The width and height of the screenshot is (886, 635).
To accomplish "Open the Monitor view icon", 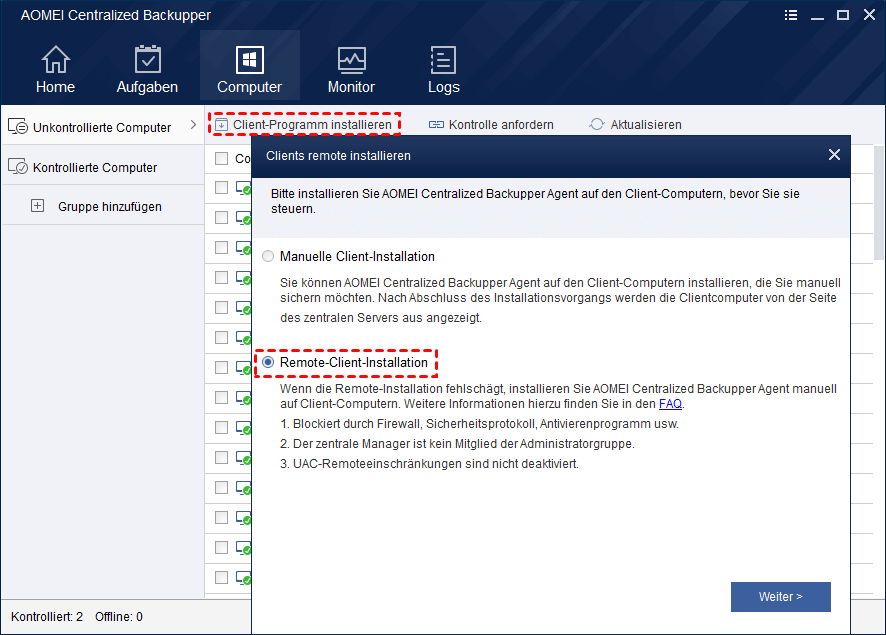I will click(351, 60).
